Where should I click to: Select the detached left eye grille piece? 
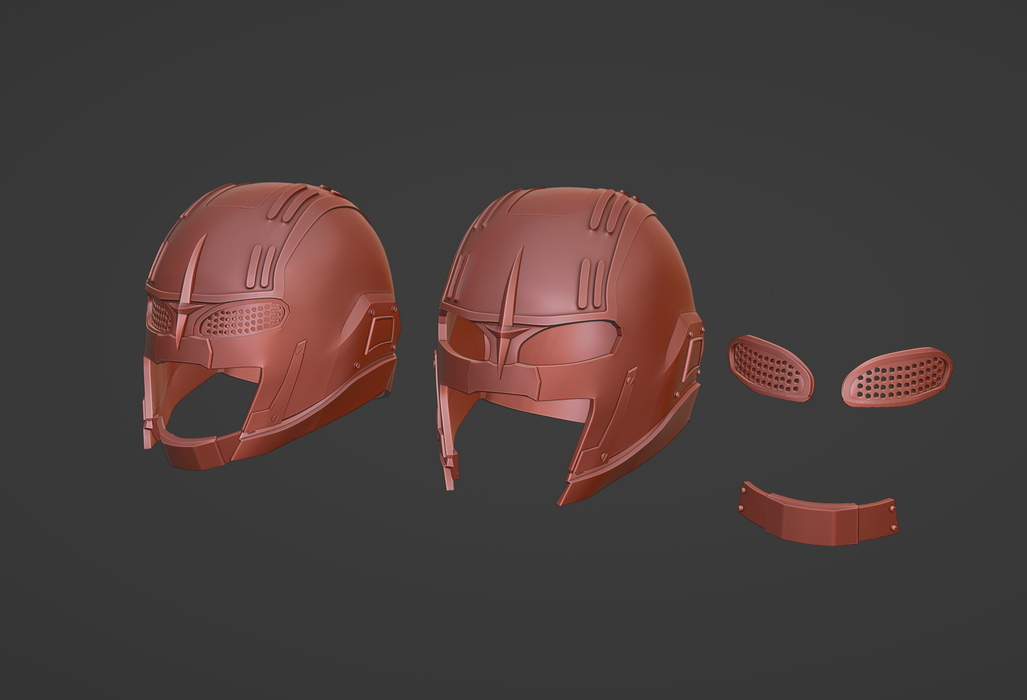click(770, 368)
